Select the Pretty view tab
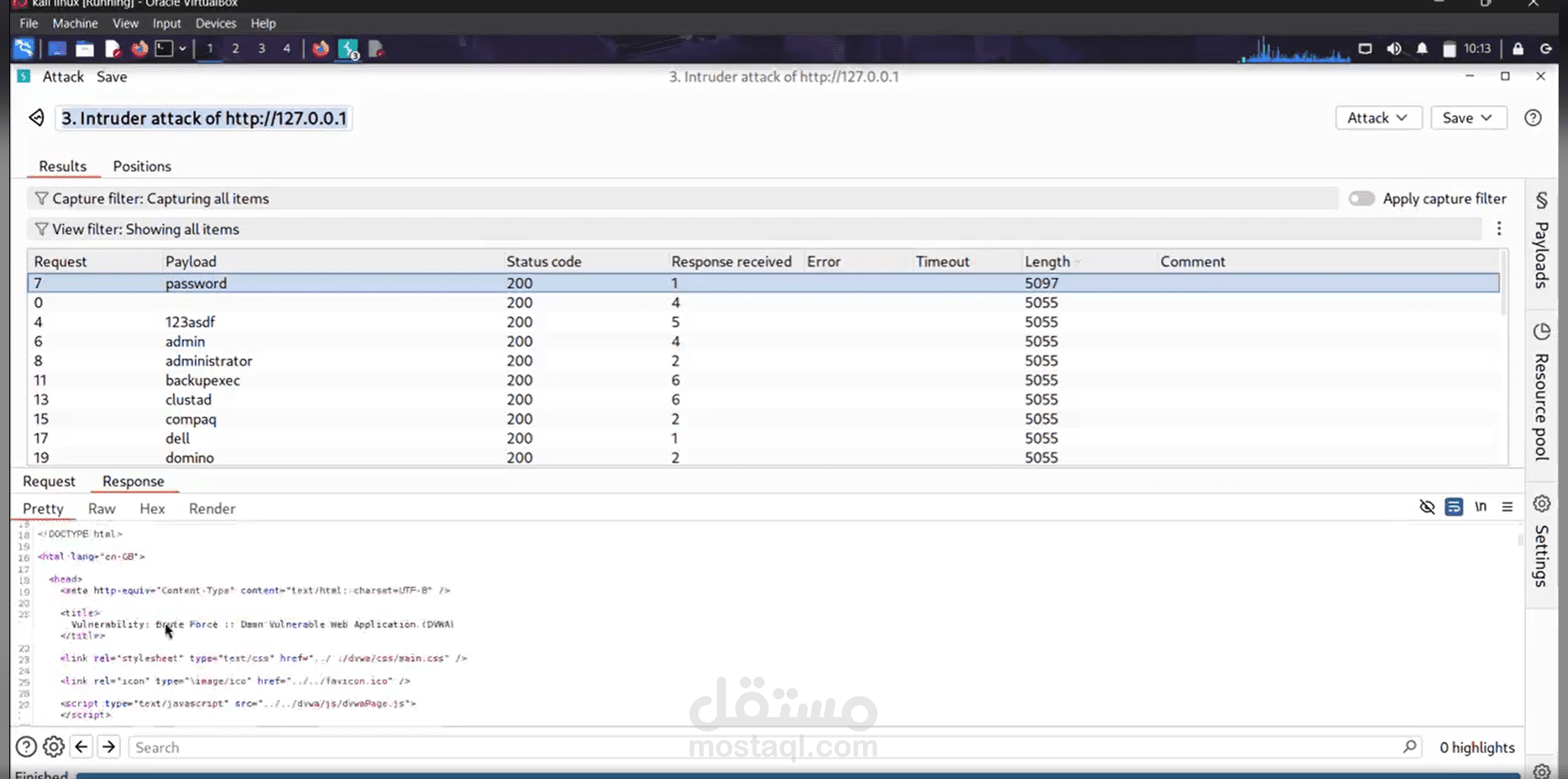The height and width of the screenshot is (779, 1568). (x=43, y=508)
